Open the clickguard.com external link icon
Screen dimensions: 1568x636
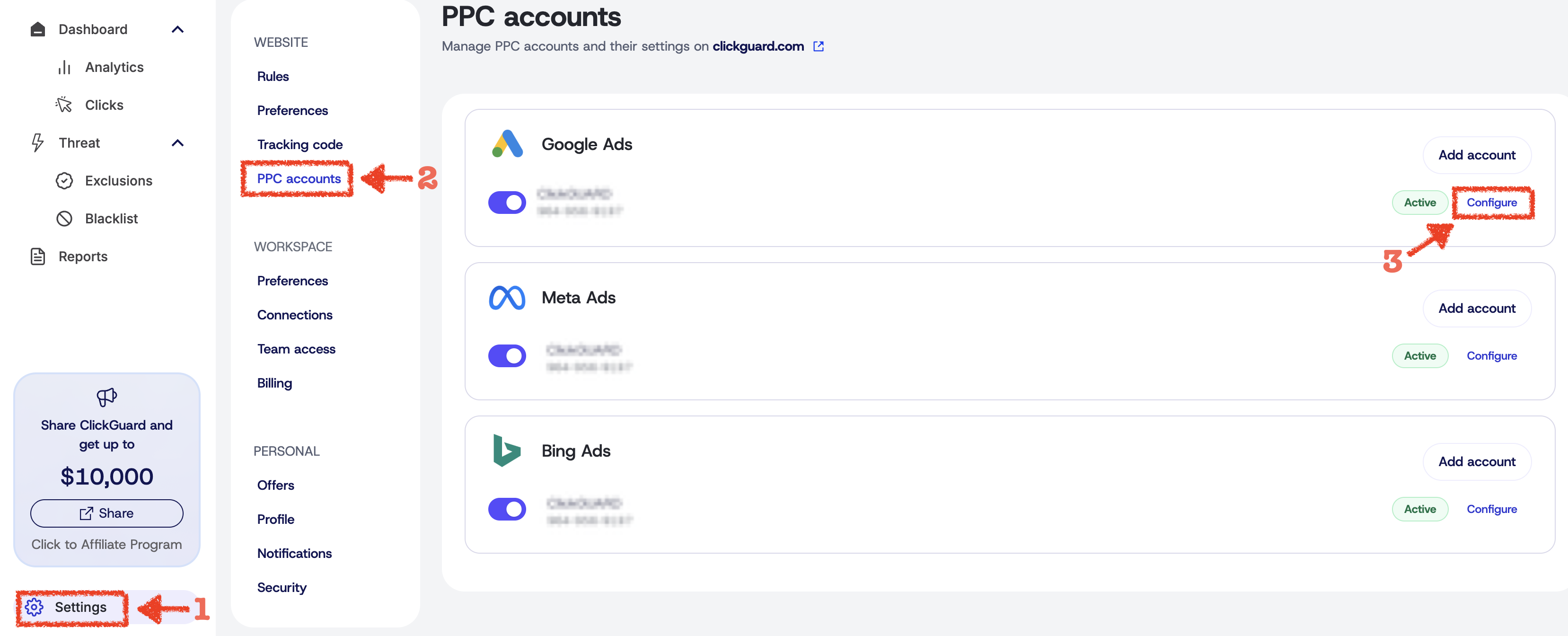click(819, 46)
